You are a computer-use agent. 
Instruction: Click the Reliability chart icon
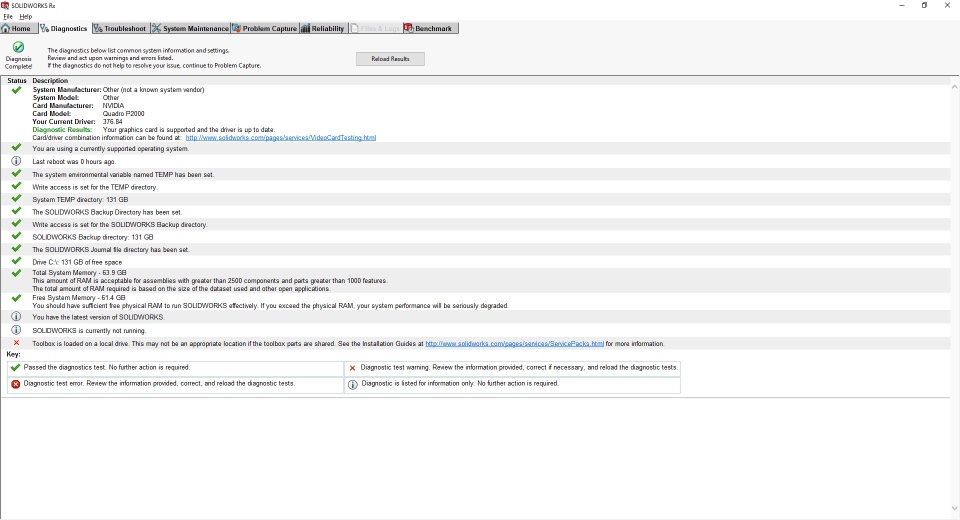pos(306,28)
